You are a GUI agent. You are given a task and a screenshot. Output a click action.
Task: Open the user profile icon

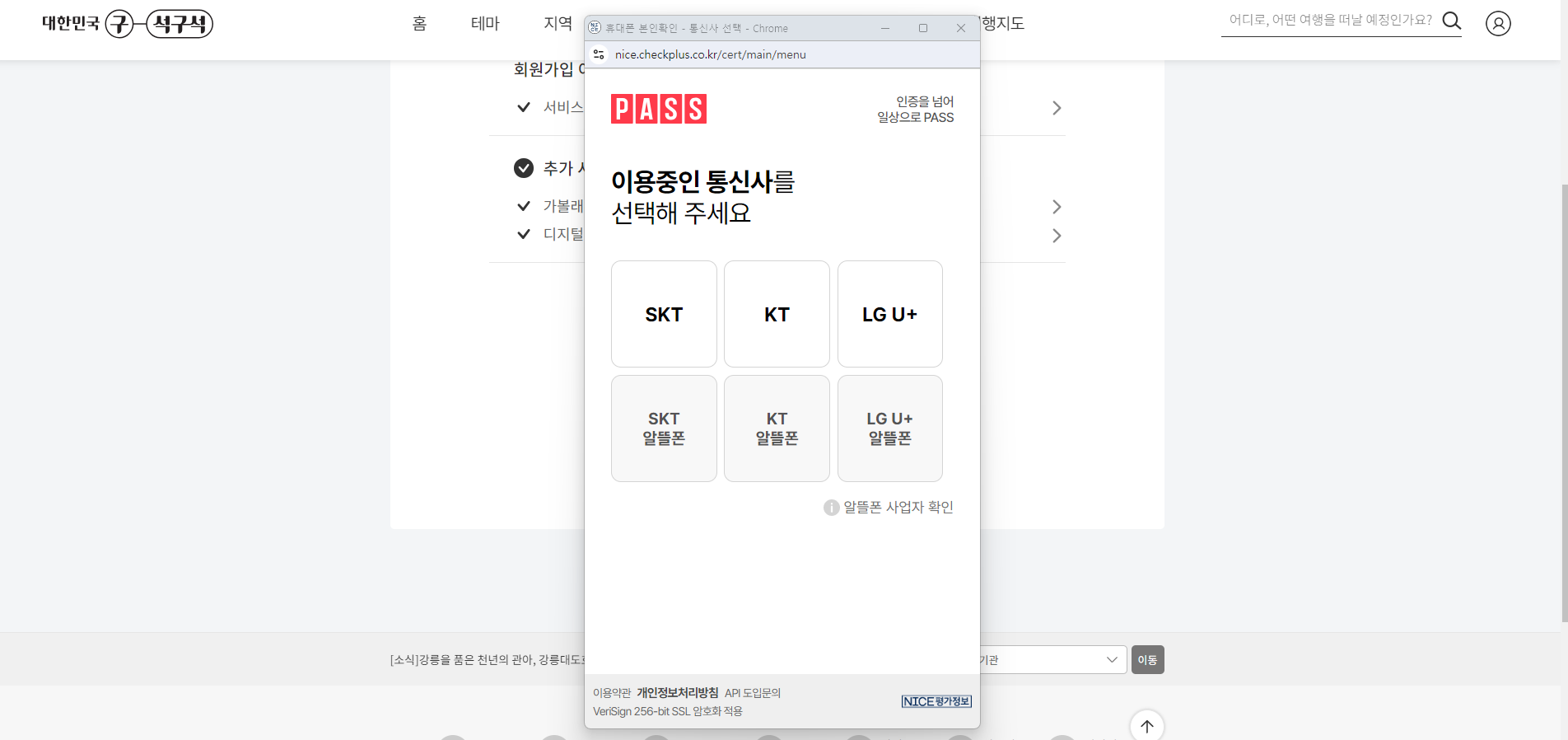click(1498, 23)
